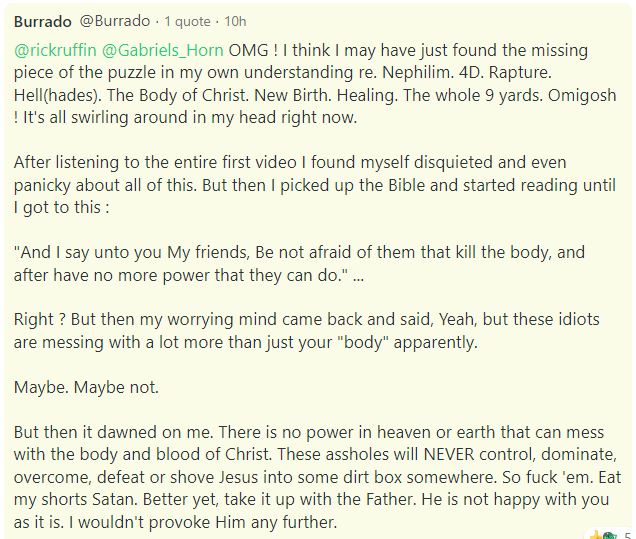The width and height of the screenshot is (636, 539).
Task: Open the @Gabriels_Horn mention
Action: (162, 50)
